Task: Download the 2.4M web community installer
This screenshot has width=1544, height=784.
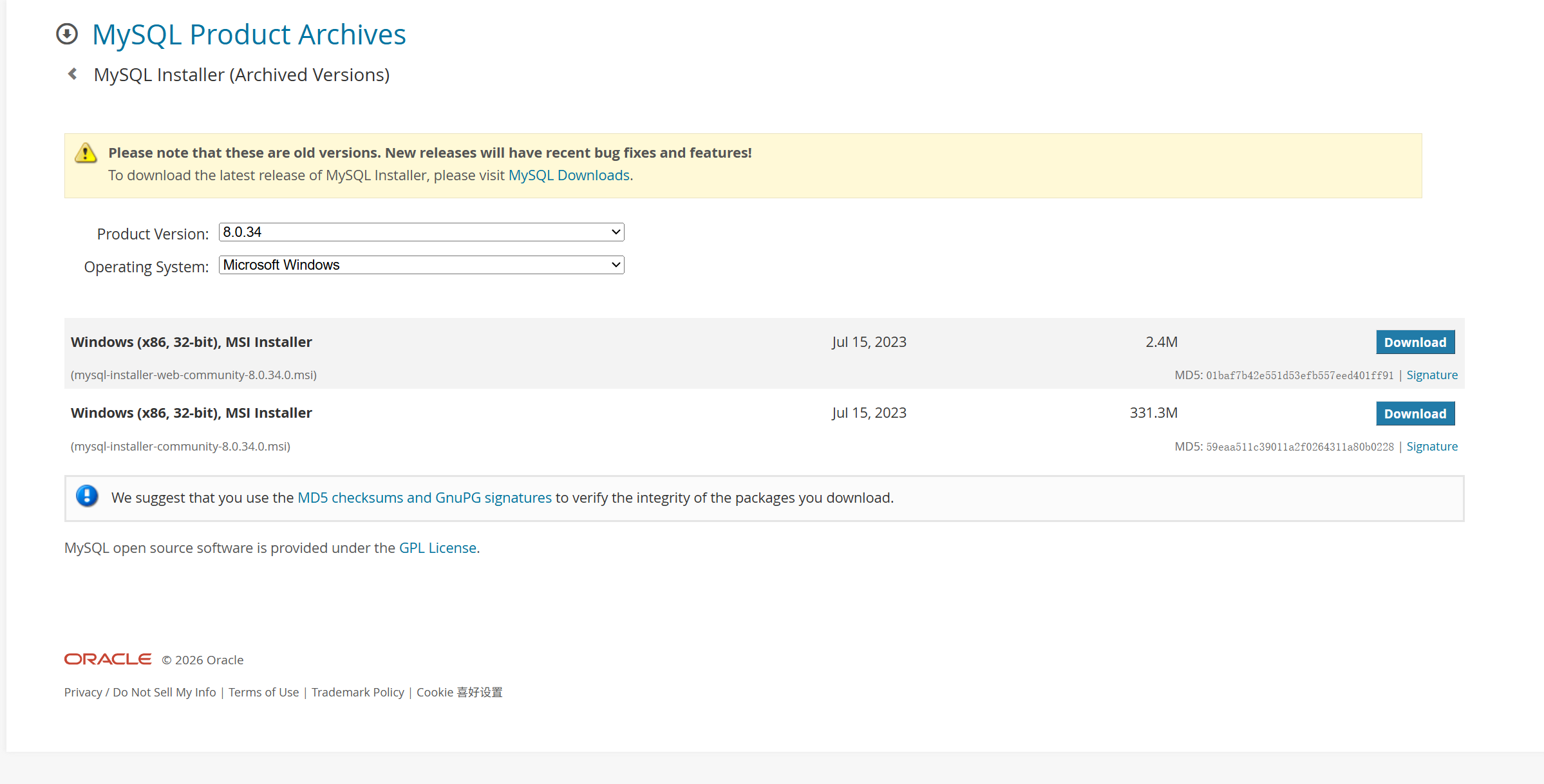Action: pyautogui.click(x=1415, y=342)
